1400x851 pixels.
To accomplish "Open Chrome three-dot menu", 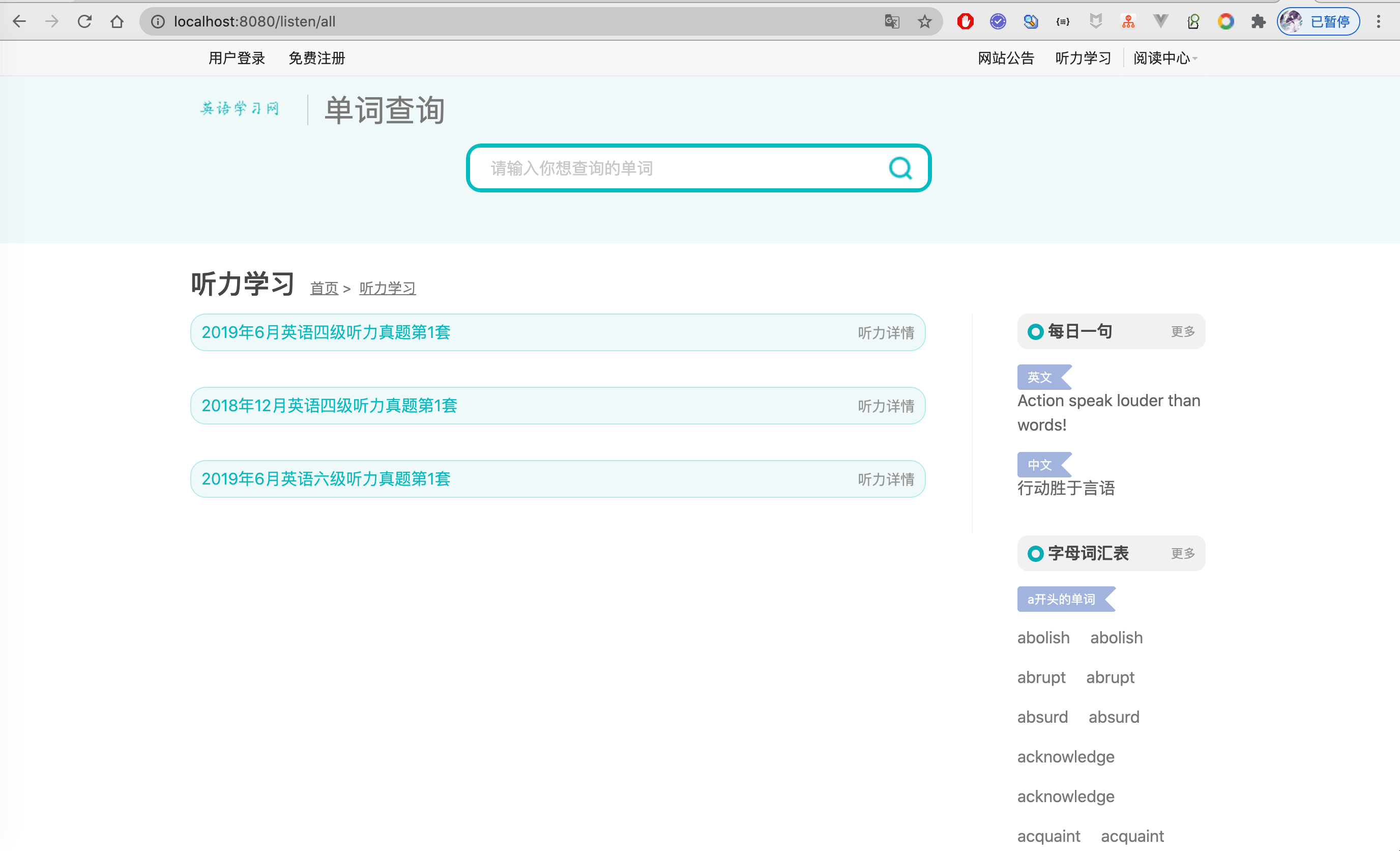I will 1379,21.
